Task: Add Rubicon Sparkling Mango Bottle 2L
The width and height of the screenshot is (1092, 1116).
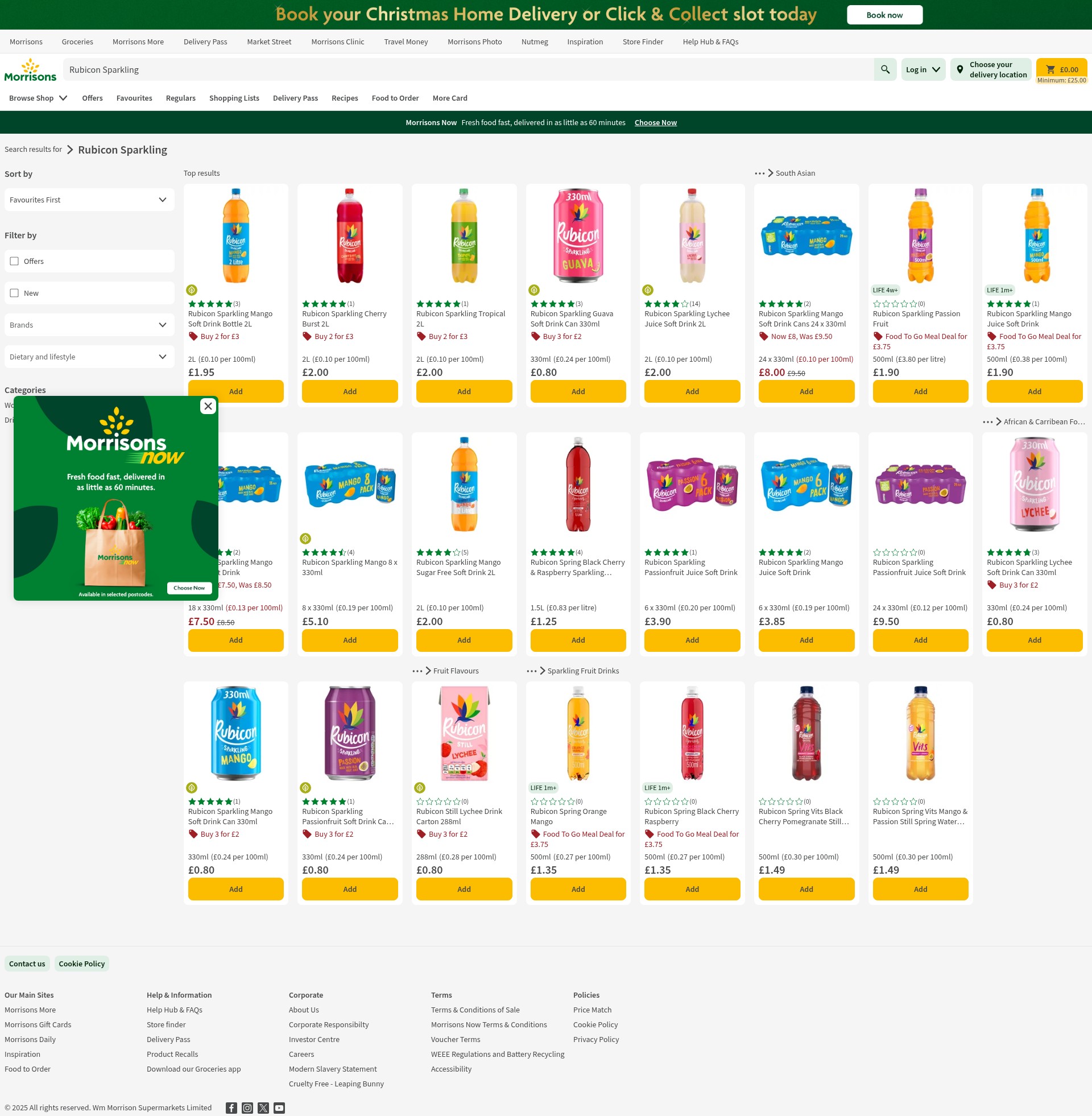Action: pyautogui.click(x=235, y=392)
